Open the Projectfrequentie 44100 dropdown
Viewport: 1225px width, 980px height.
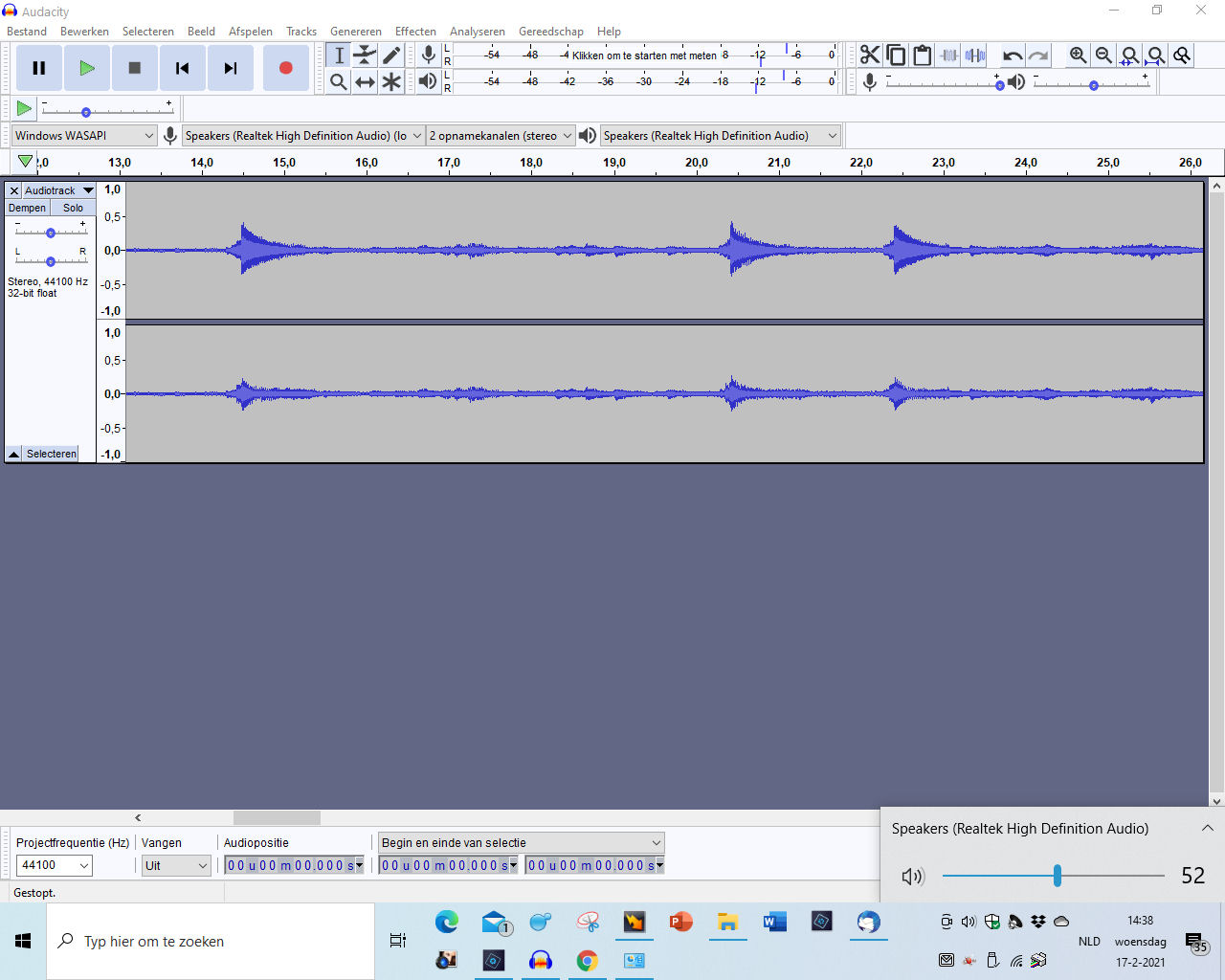click(55, 865)
